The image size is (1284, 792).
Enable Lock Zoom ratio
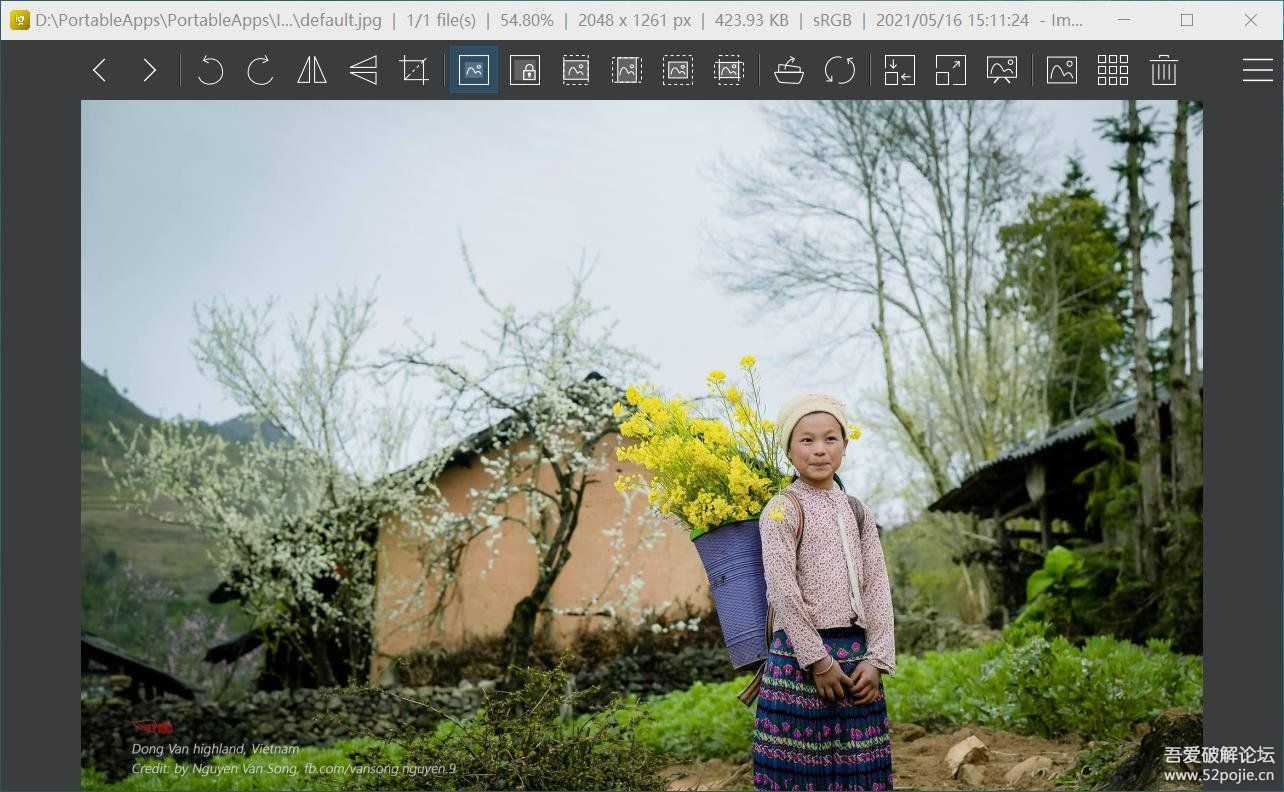(524, 70)
